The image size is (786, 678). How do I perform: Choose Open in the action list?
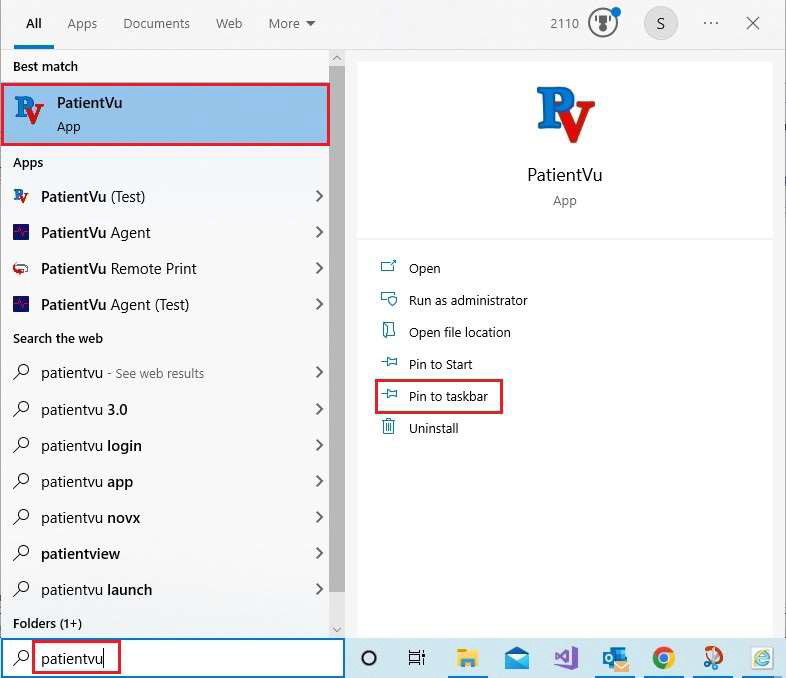click(x=425, y=269)
